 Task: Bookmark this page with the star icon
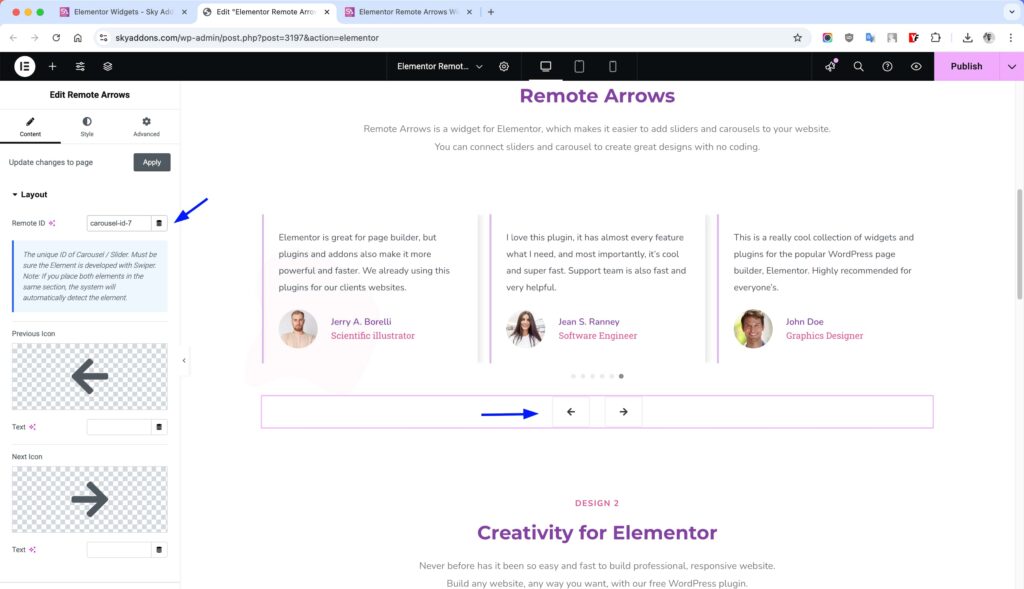pos(797,38)
